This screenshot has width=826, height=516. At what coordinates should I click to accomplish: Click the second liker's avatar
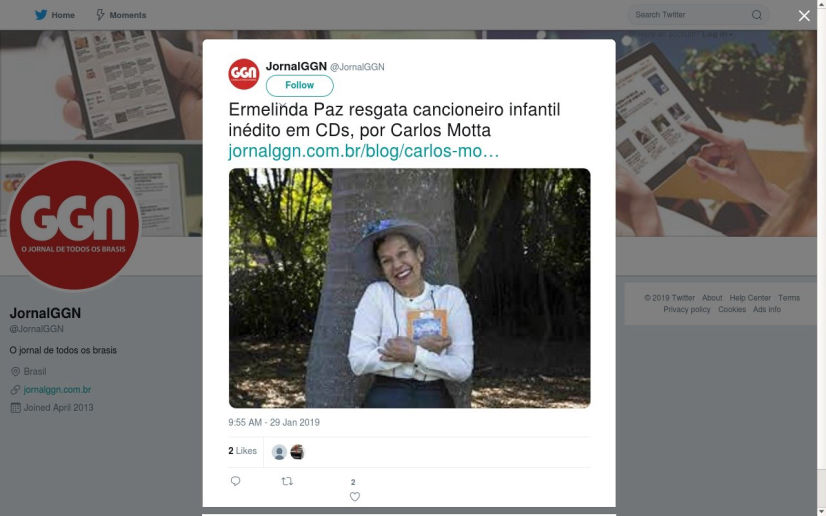298,452
